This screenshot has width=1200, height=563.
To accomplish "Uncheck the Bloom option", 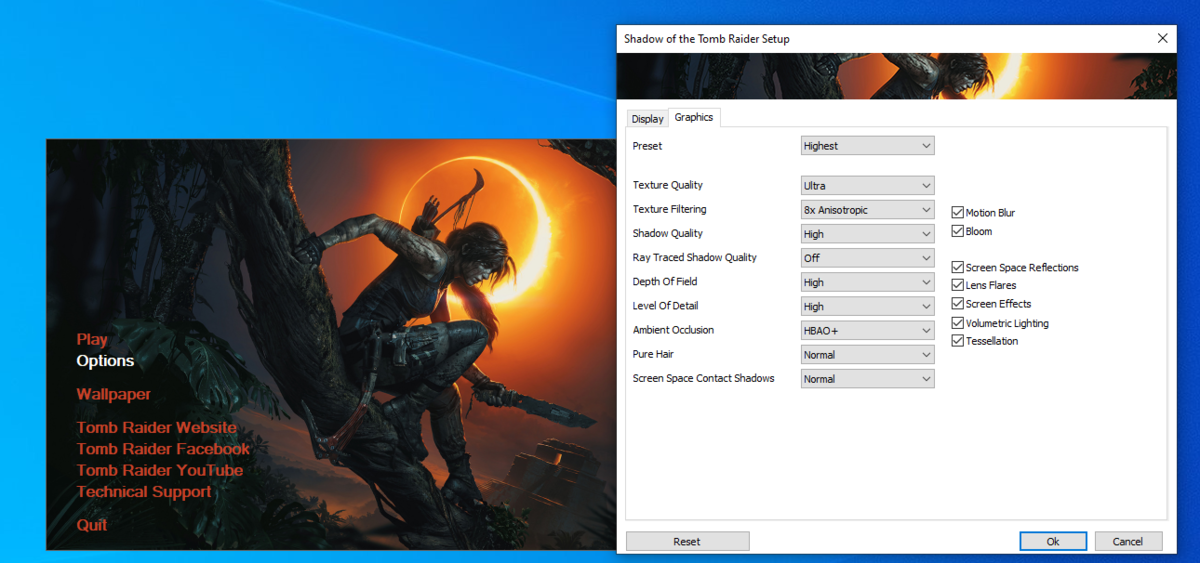I will pos(958,231).
